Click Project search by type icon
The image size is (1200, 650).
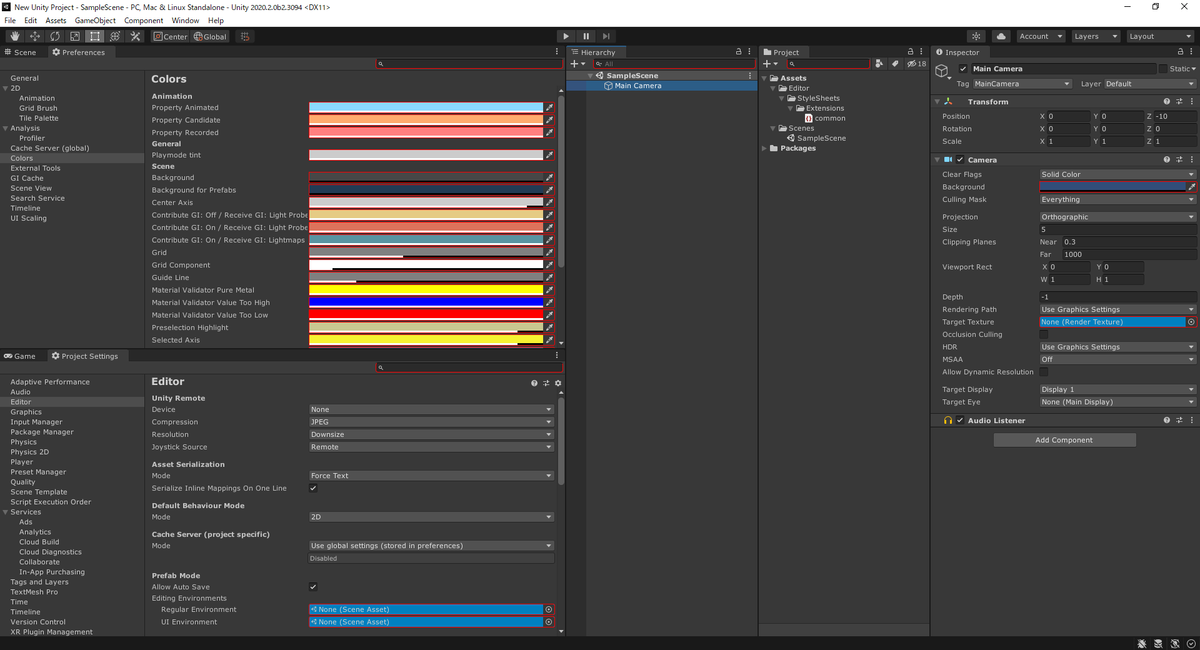pyautogui.click(x=879, y=63)
